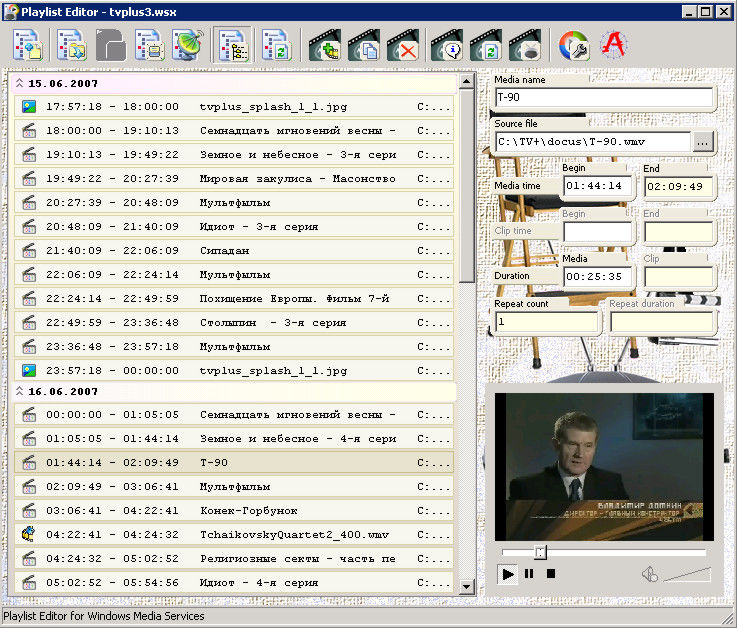
Task: Select the 23:57:18 tvplus_splash_1_1.jpg row
Action: (234, 370)
